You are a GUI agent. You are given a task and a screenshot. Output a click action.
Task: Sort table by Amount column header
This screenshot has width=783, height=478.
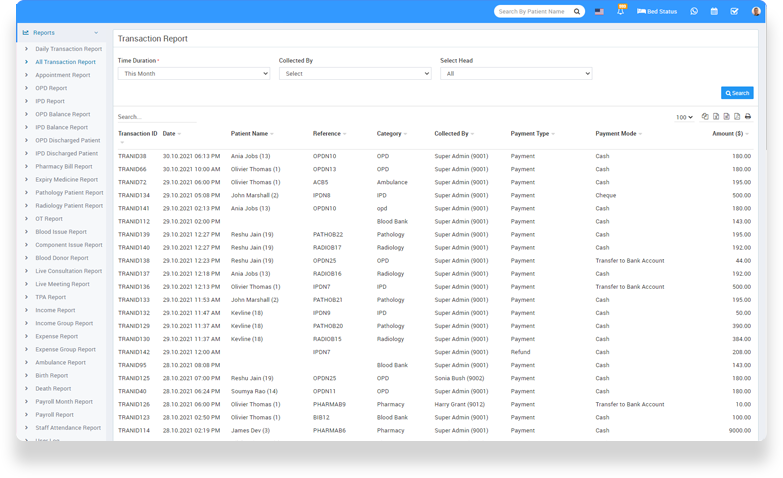(728, 133)
